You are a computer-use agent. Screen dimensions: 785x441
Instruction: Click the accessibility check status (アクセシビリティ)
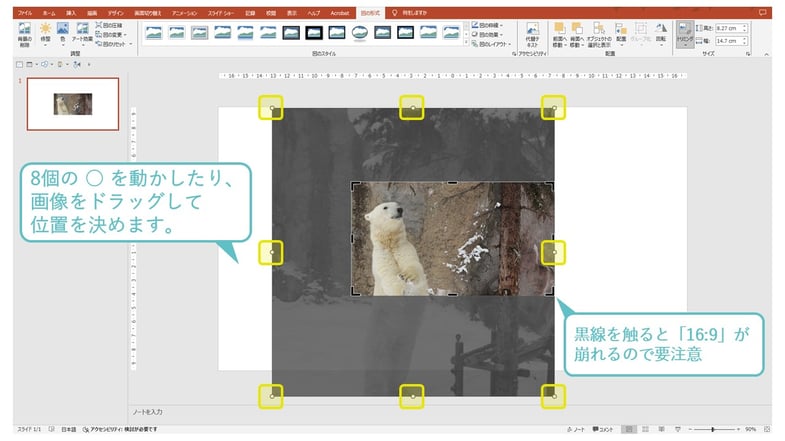[120, 429]
